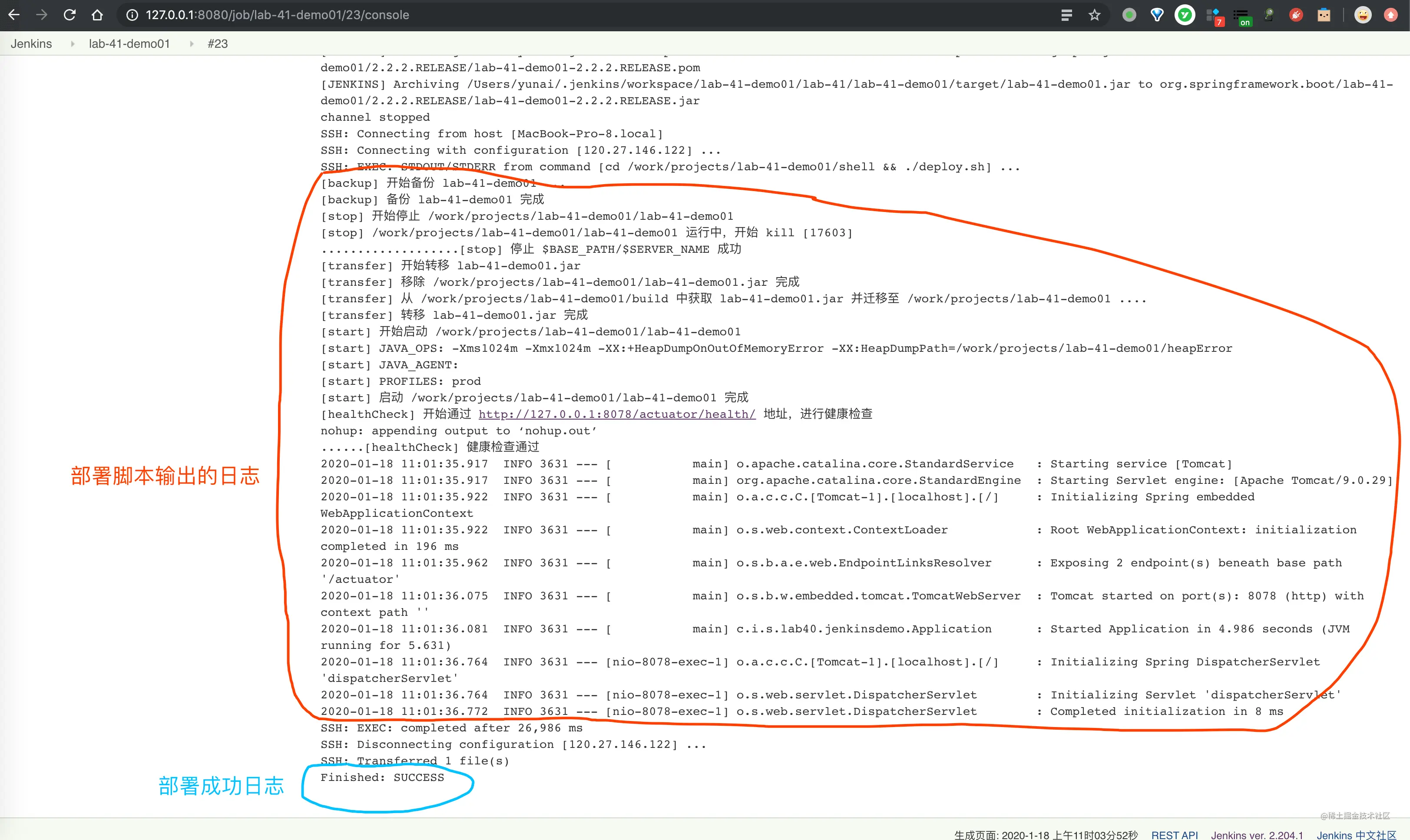1410x840 pixels.
Task: Go back to the previous page
Action: click(14, 15)
